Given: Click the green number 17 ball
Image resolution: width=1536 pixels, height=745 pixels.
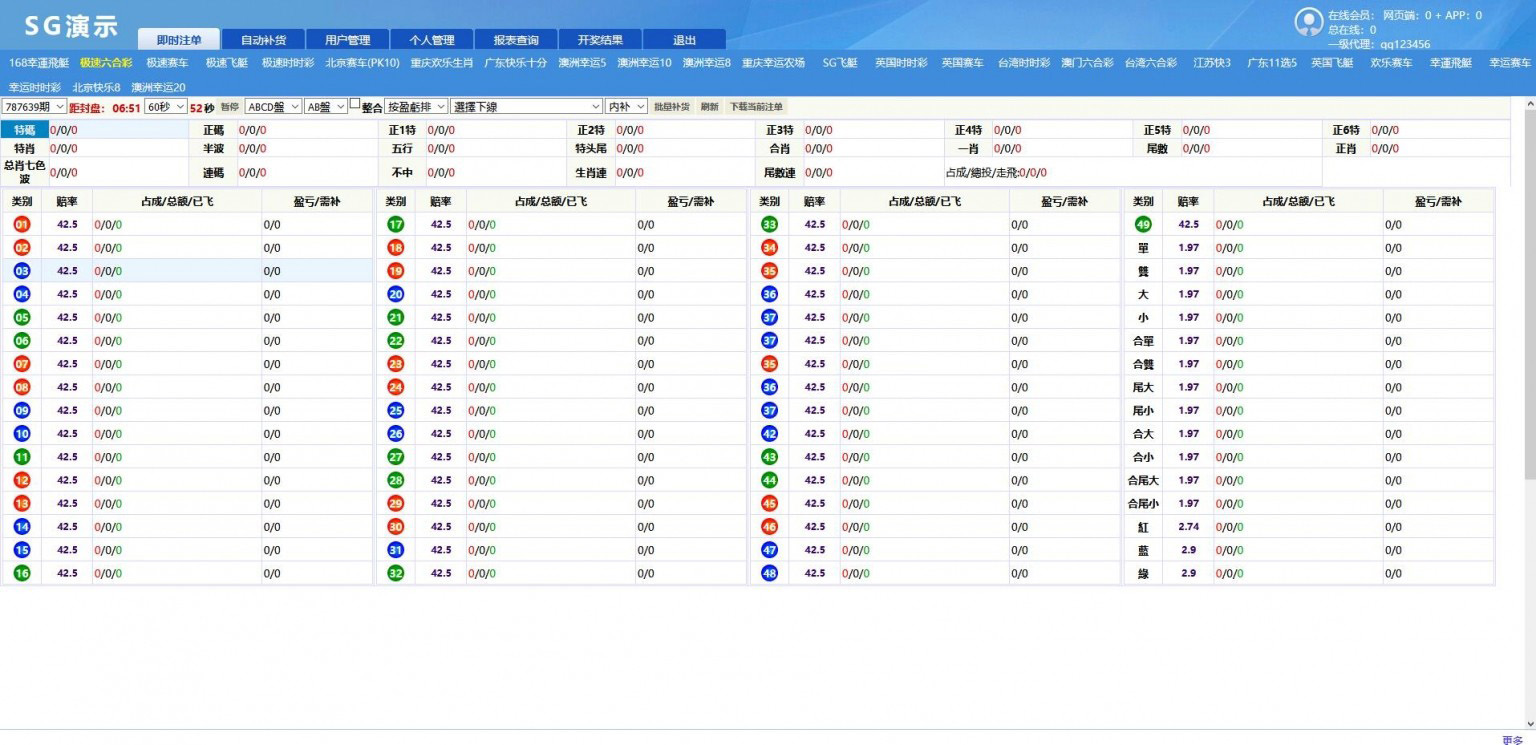Looking at the screenshot, I should 396,224.
